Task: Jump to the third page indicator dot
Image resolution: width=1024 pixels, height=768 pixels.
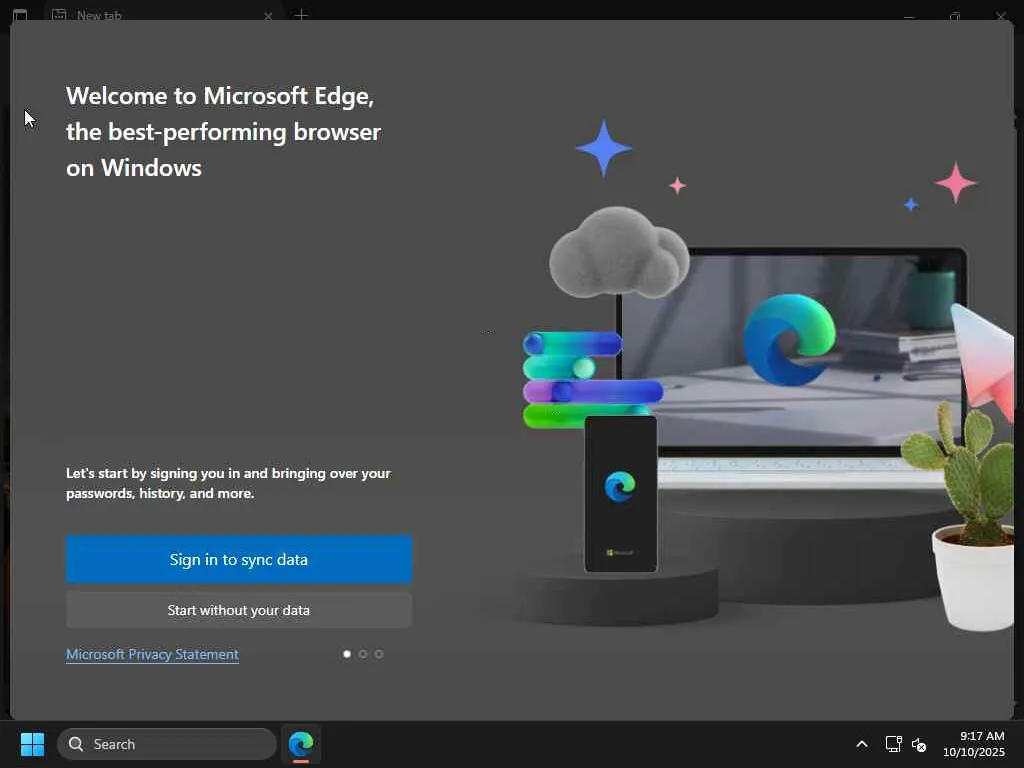Action: tap(379, 654)
